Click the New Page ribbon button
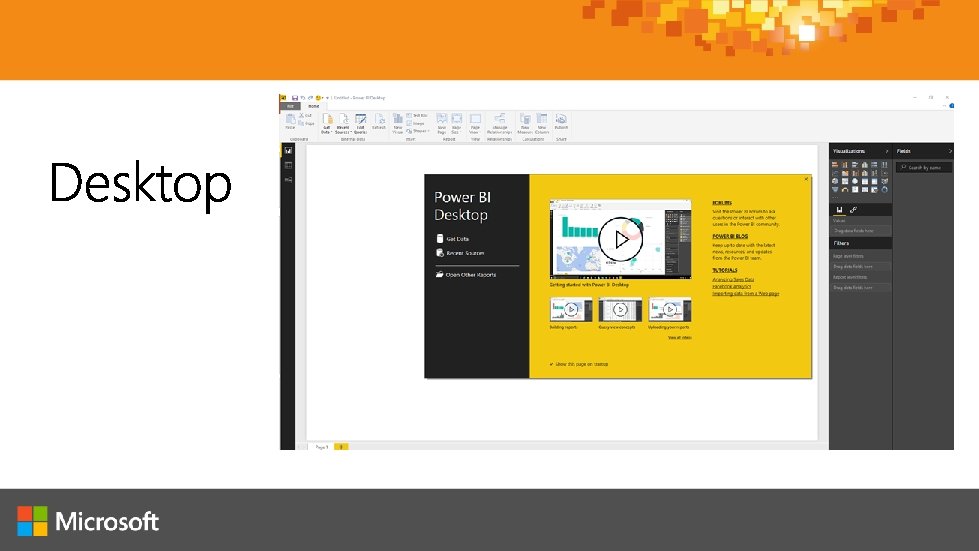 tap(441, 123)
